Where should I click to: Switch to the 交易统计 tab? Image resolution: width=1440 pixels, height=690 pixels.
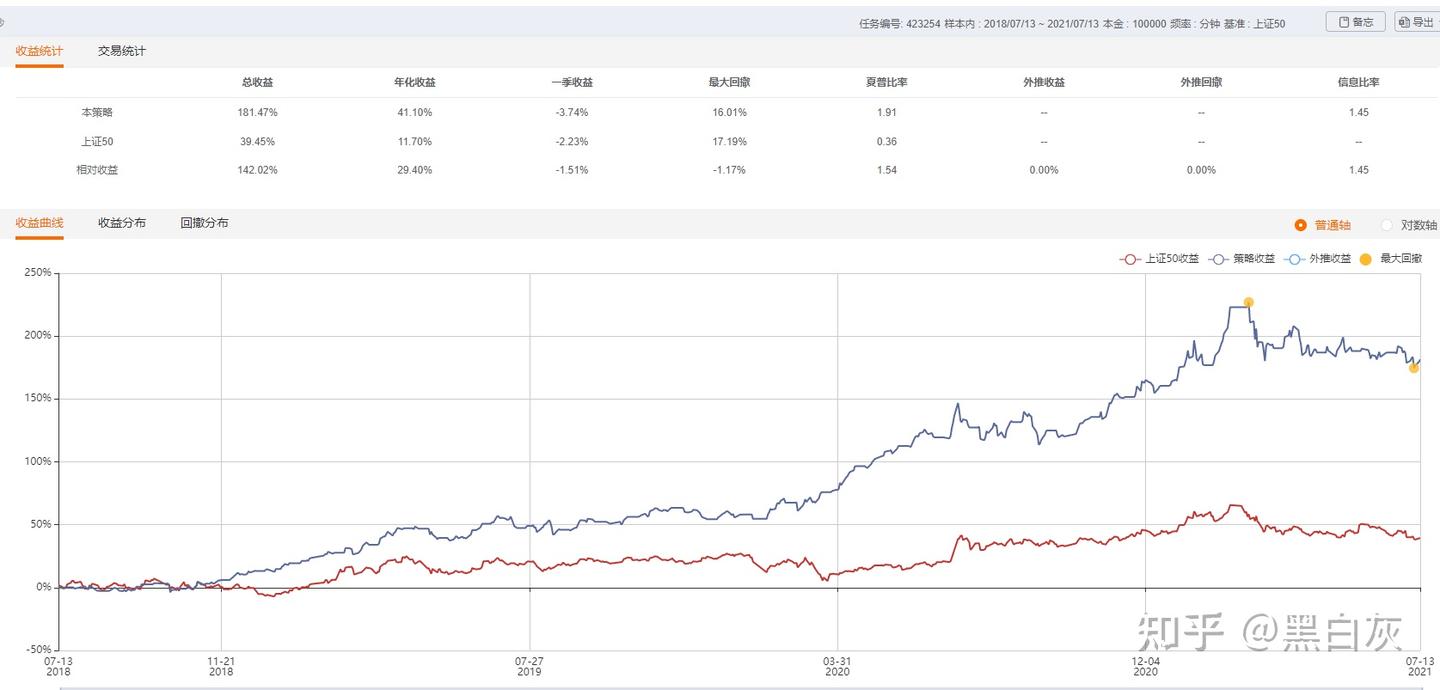coord(122,51)
